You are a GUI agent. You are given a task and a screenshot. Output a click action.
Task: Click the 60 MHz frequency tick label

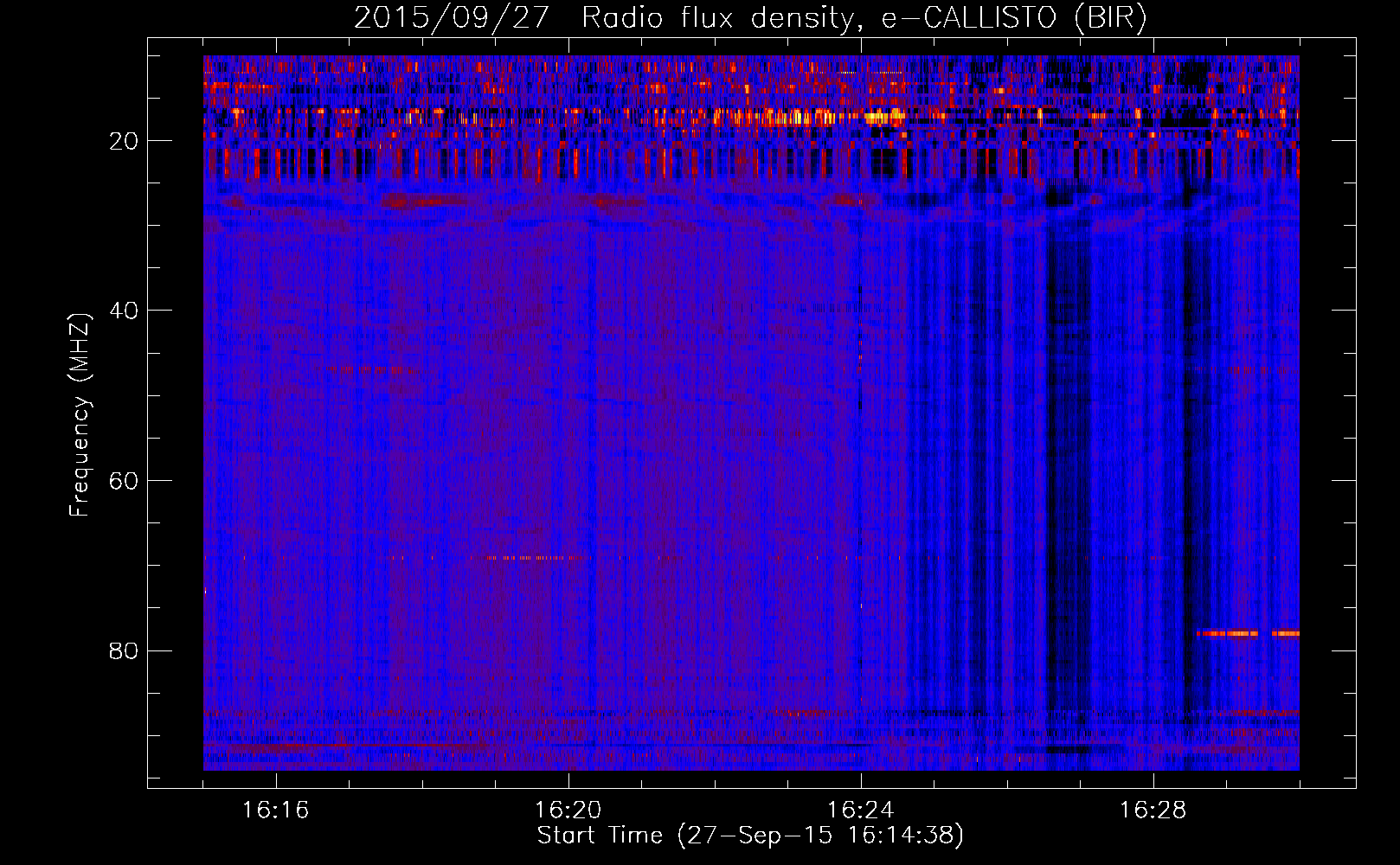[x=124, y=481]
